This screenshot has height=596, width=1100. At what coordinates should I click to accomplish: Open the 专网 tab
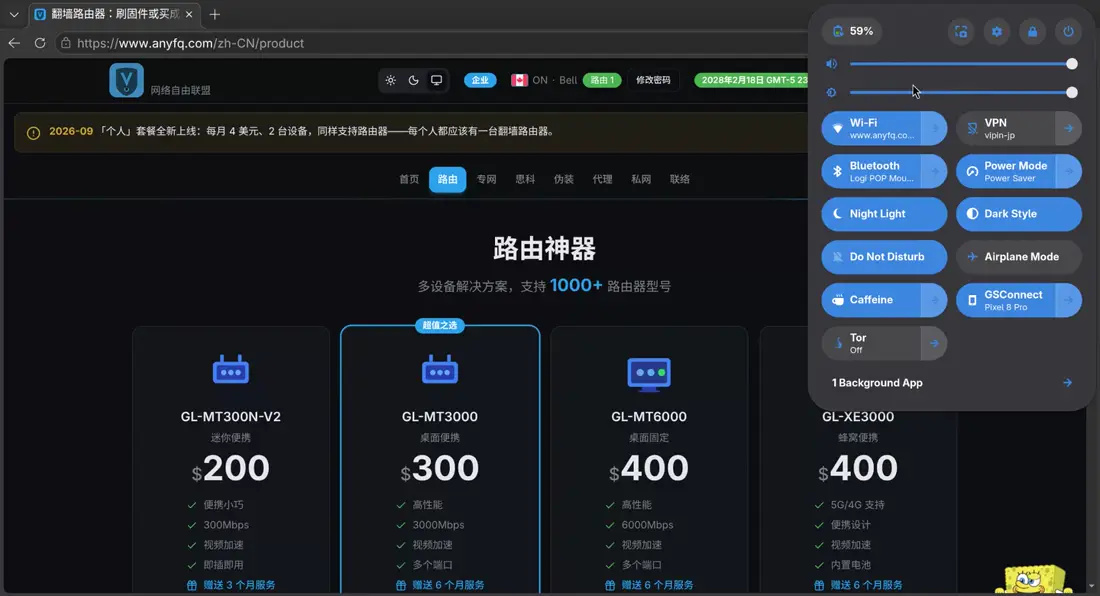(x=486, y=180)
